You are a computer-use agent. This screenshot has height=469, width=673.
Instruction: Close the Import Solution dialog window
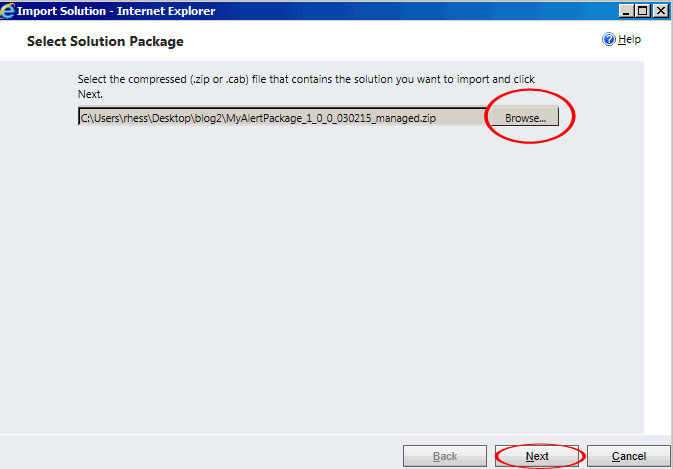[661, 10]
